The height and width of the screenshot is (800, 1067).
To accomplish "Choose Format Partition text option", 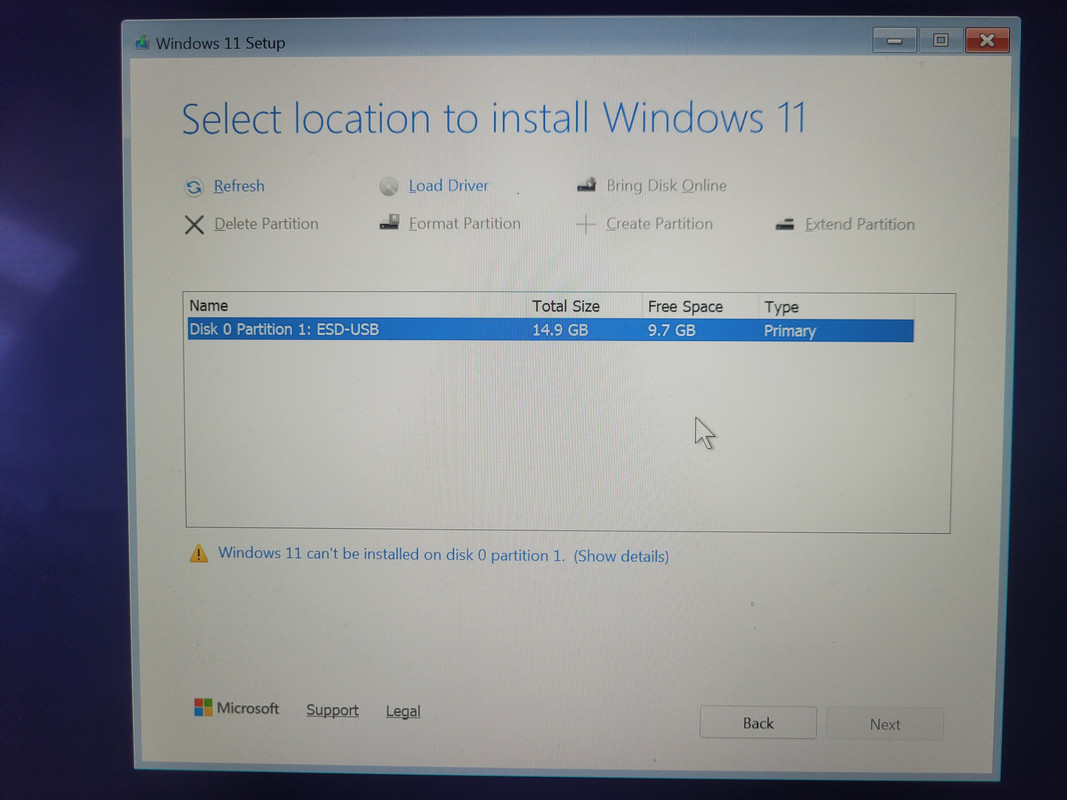I will point(465,223).
